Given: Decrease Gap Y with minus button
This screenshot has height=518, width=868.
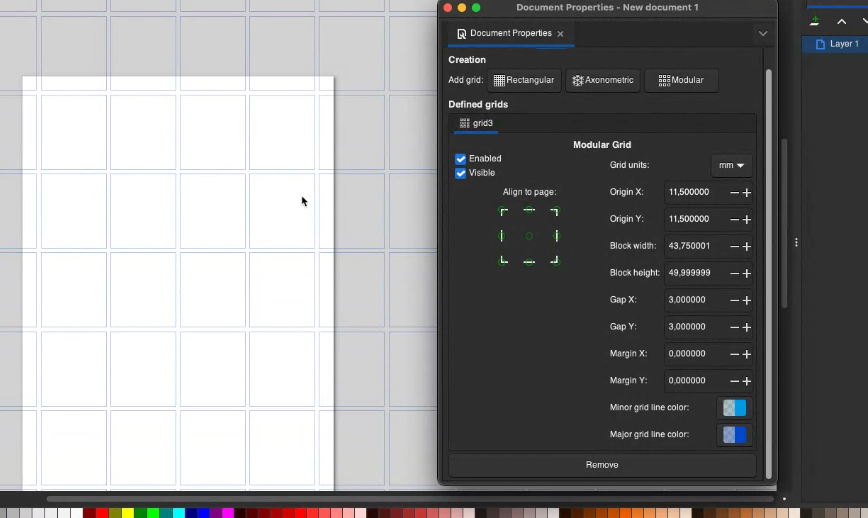Looking at the screenshot, I should click(x=734, y=327).
